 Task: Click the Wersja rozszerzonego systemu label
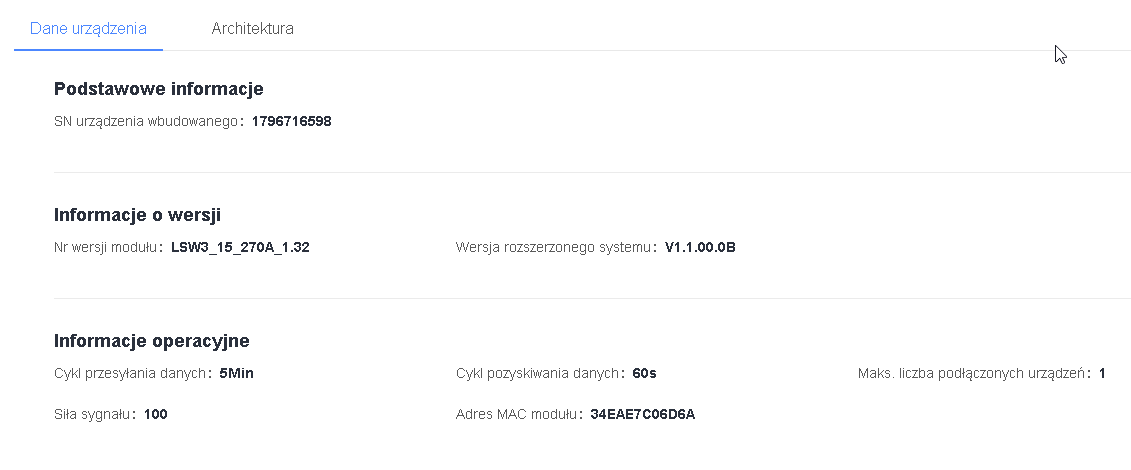click(x=554, y=248)
